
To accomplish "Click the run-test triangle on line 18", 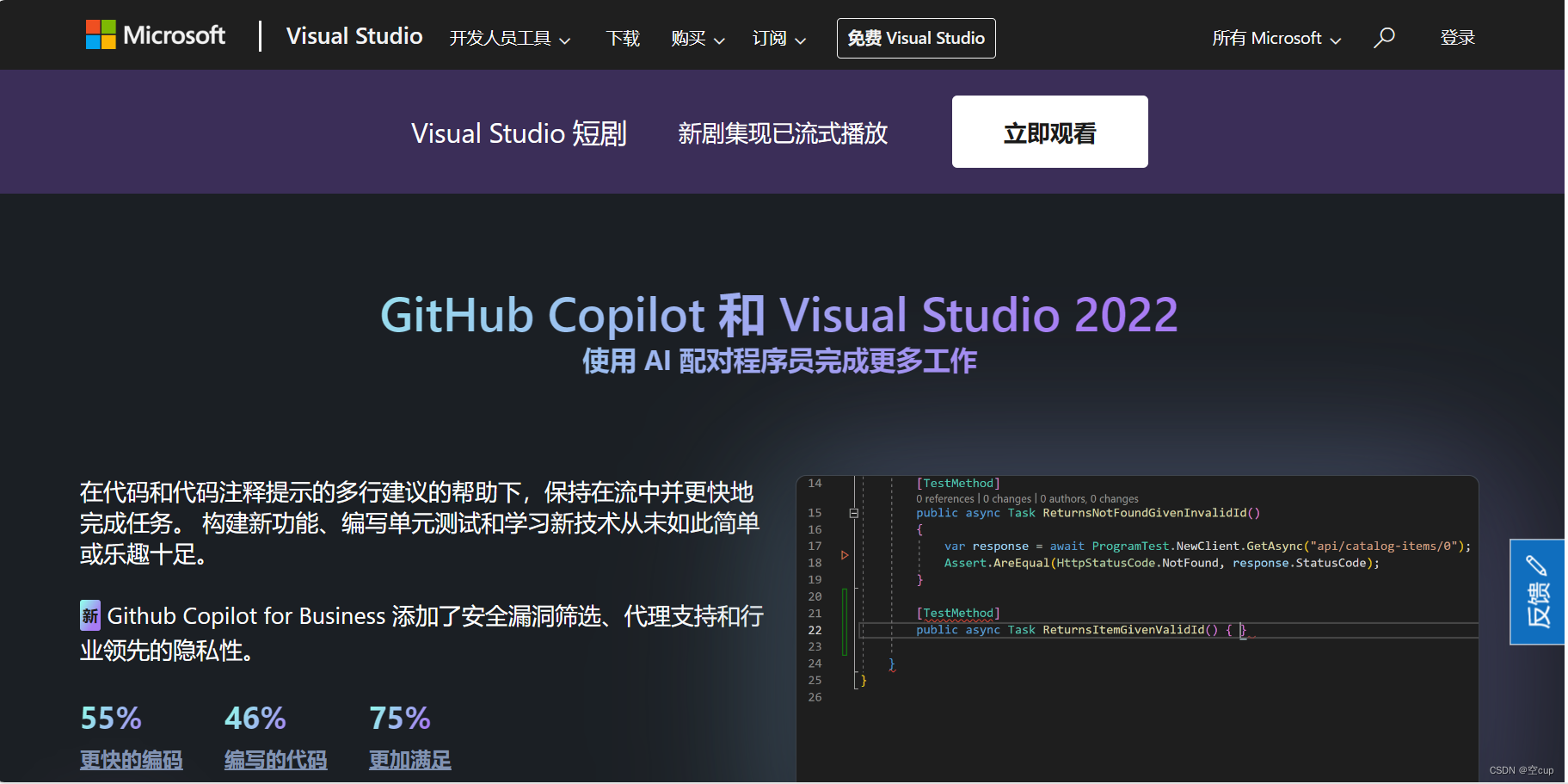I will coord(845,555).
